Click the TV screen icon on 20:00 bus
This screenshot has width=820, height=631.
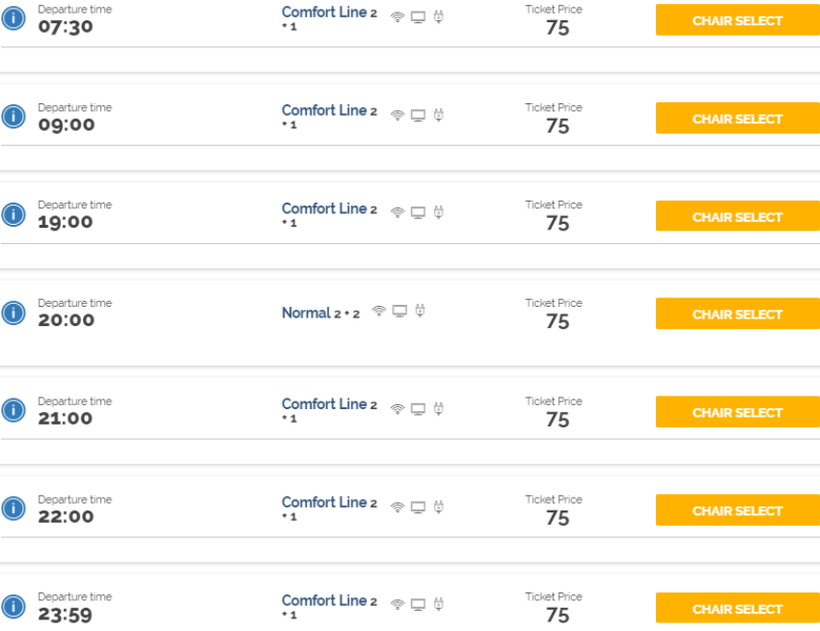[399, 311]
